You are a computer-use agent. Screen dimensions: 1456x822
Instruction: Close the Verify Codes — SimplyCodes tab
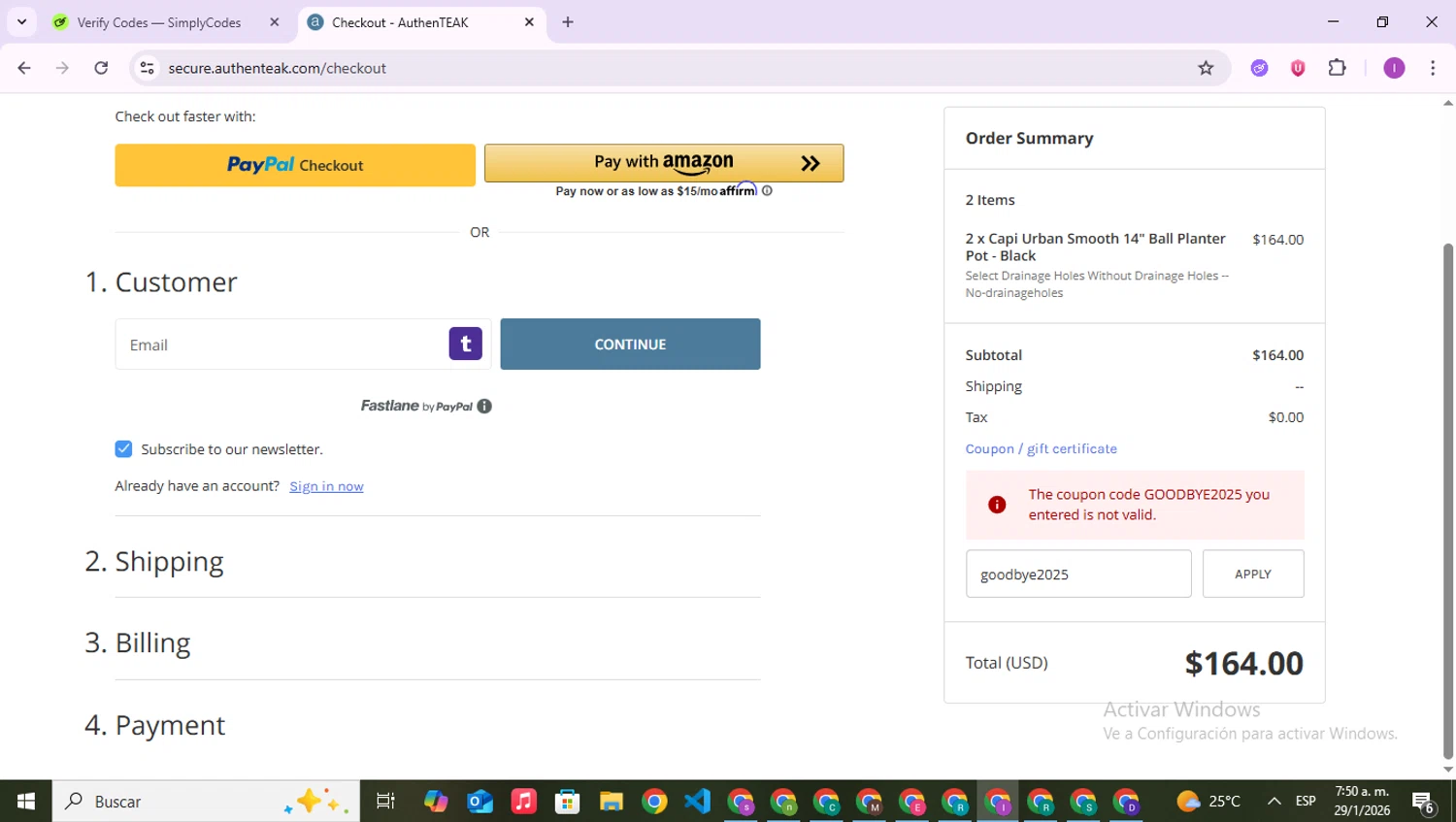click(275, 22)
